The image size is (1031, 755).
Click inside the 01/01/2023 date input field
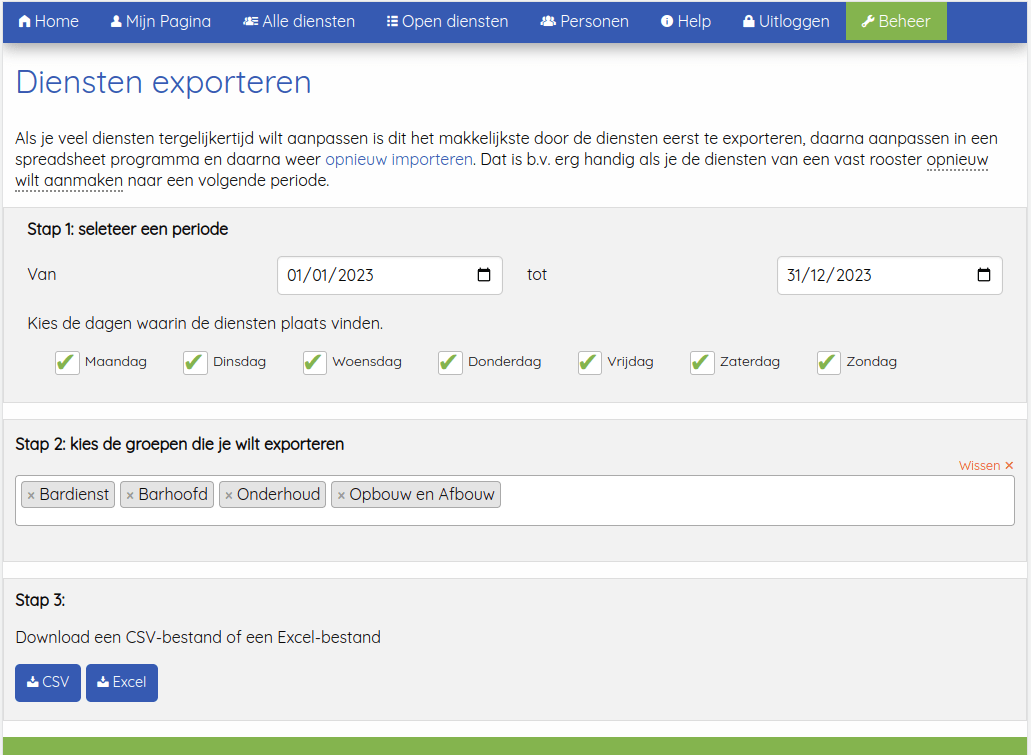pyautogui.click(x=370, y=275)
